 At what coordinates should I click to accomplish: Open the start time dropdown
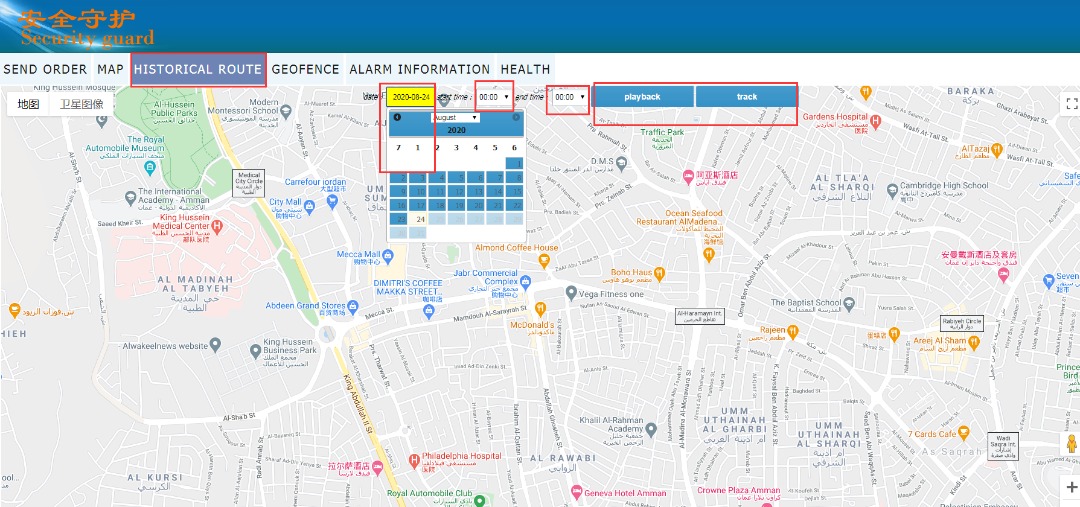pyautogui.click(x=495, y=97)
